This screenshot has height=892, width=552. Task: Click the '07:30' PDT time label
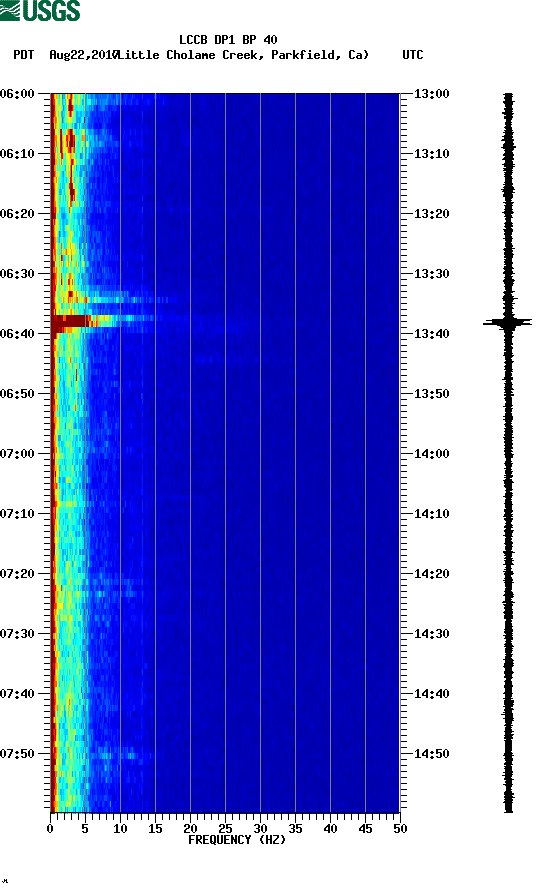pos(18,634)
